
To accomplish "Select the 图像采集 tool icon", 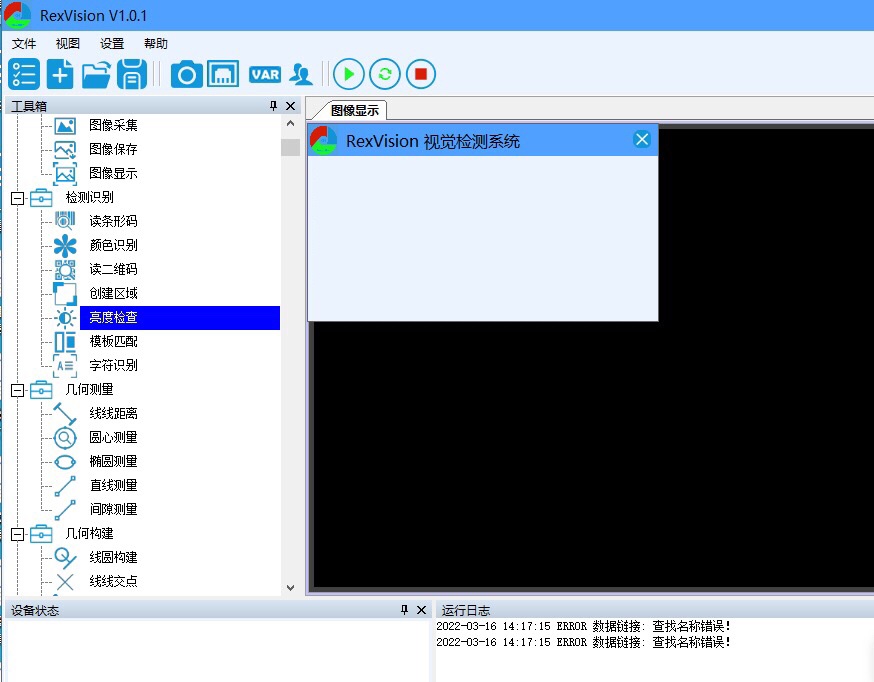I will coord(65,125).
